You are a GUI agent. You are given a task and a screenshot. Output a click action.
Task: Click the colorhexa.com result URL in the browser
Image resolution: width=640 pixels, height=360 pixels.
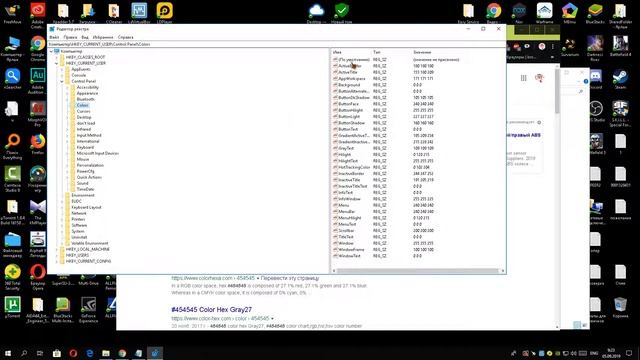(213, 278)
